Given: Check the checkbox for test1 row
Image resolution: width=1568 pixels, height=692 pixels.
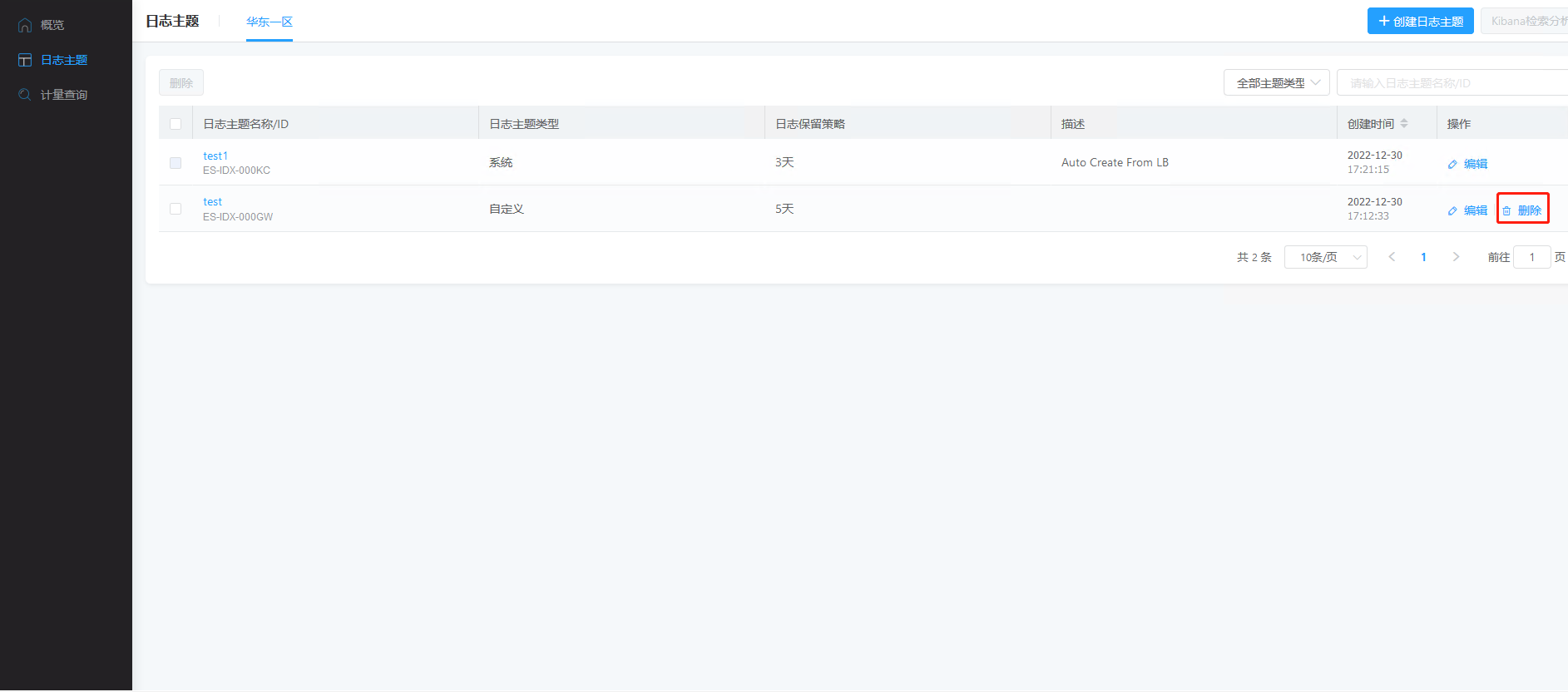Looking at the screenshot, I should [176, 163].
